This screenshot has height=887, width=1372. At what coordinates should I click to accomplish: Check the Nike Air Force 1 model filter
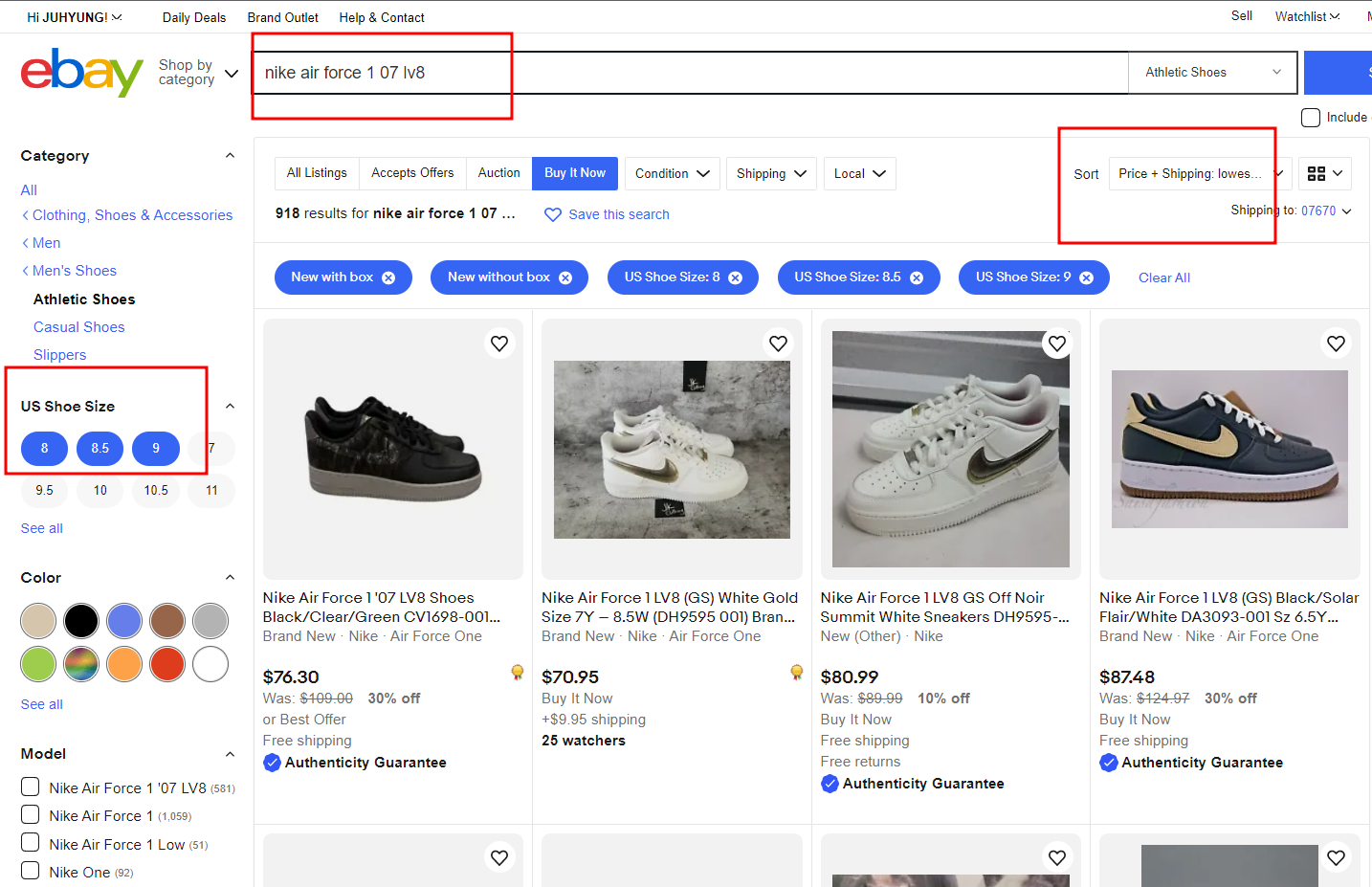(31, 814)
